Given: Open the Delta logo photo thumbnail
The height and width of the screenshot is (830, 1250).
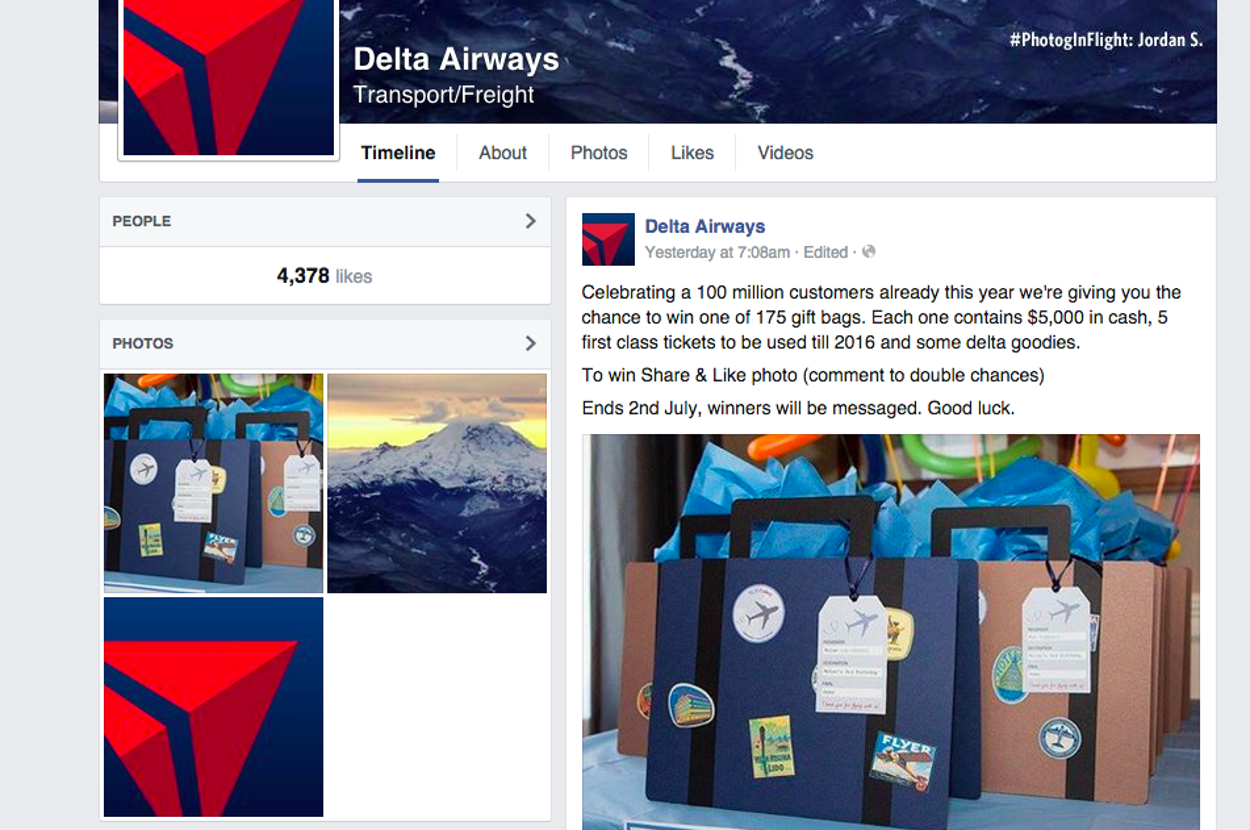Looking at the screenshot, I should (214, 707).
